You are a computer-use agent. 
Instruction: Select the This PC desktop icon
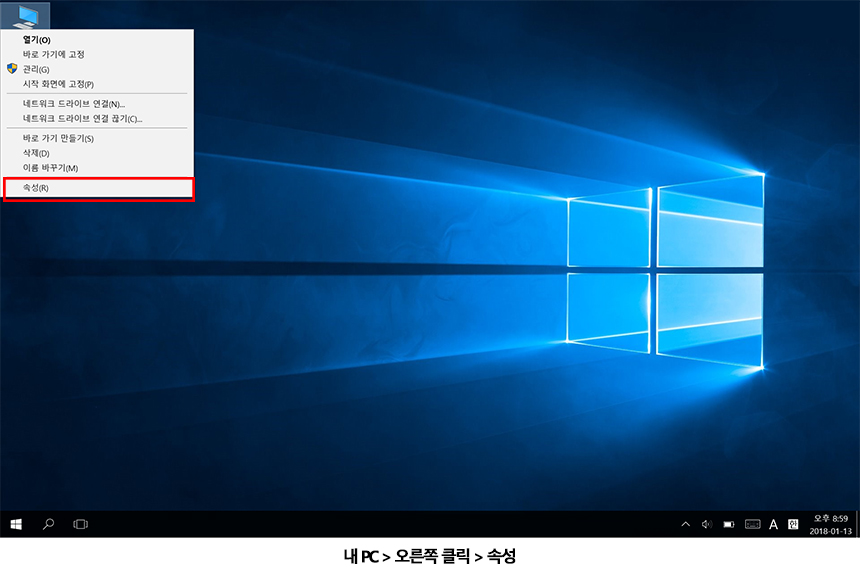click(x=26, y=15)
